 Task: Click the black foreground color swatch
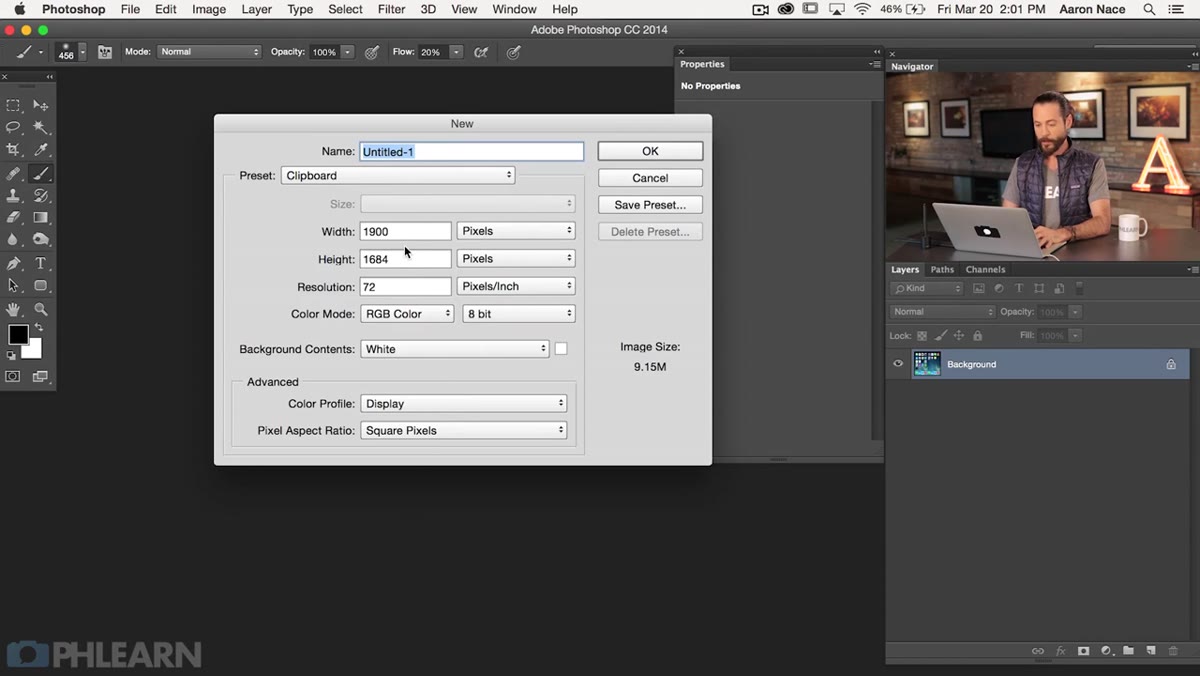tap(18, 336)
